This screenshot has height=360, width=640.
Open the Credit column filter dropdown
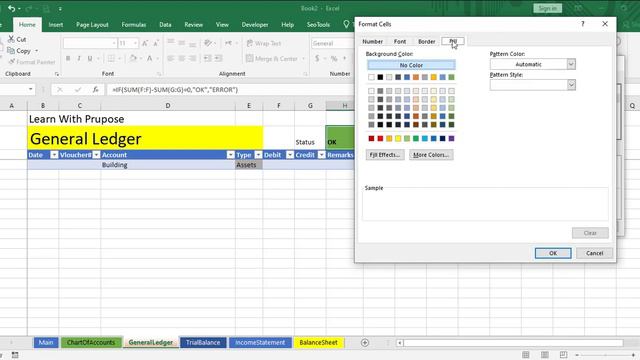point(322,155)
